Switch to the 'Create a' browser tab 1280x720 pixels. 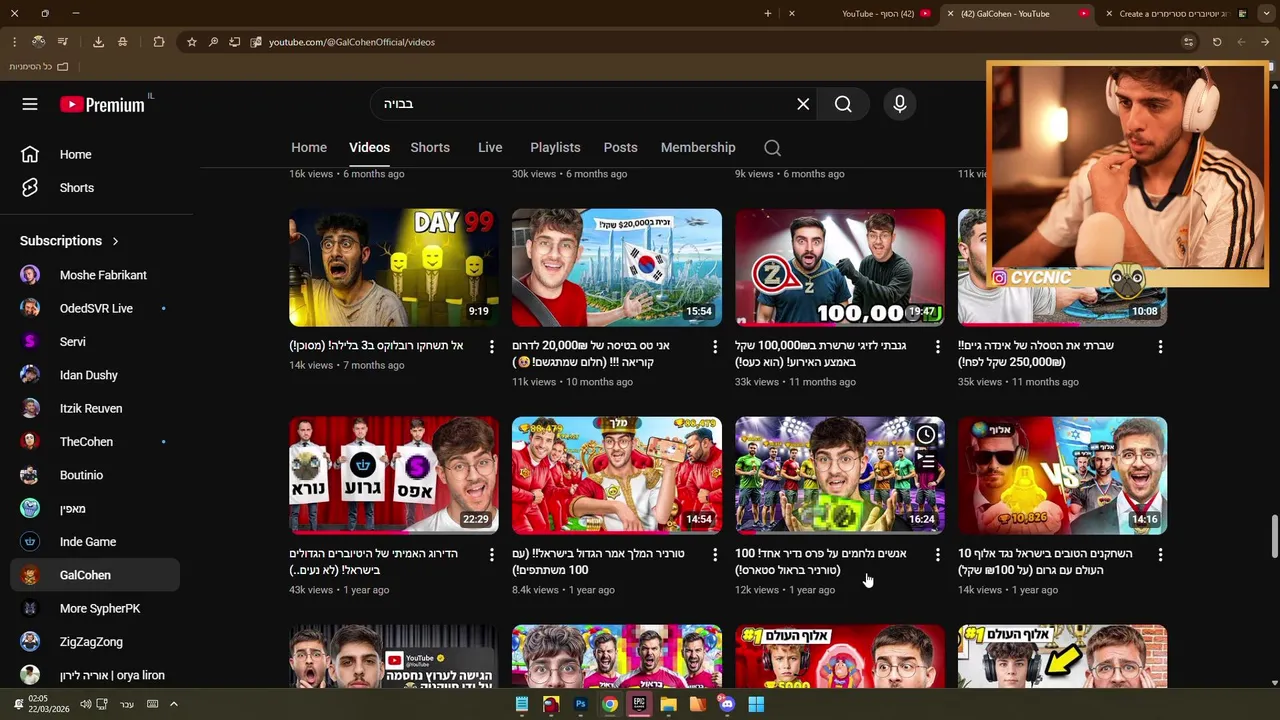(1175, 14)
